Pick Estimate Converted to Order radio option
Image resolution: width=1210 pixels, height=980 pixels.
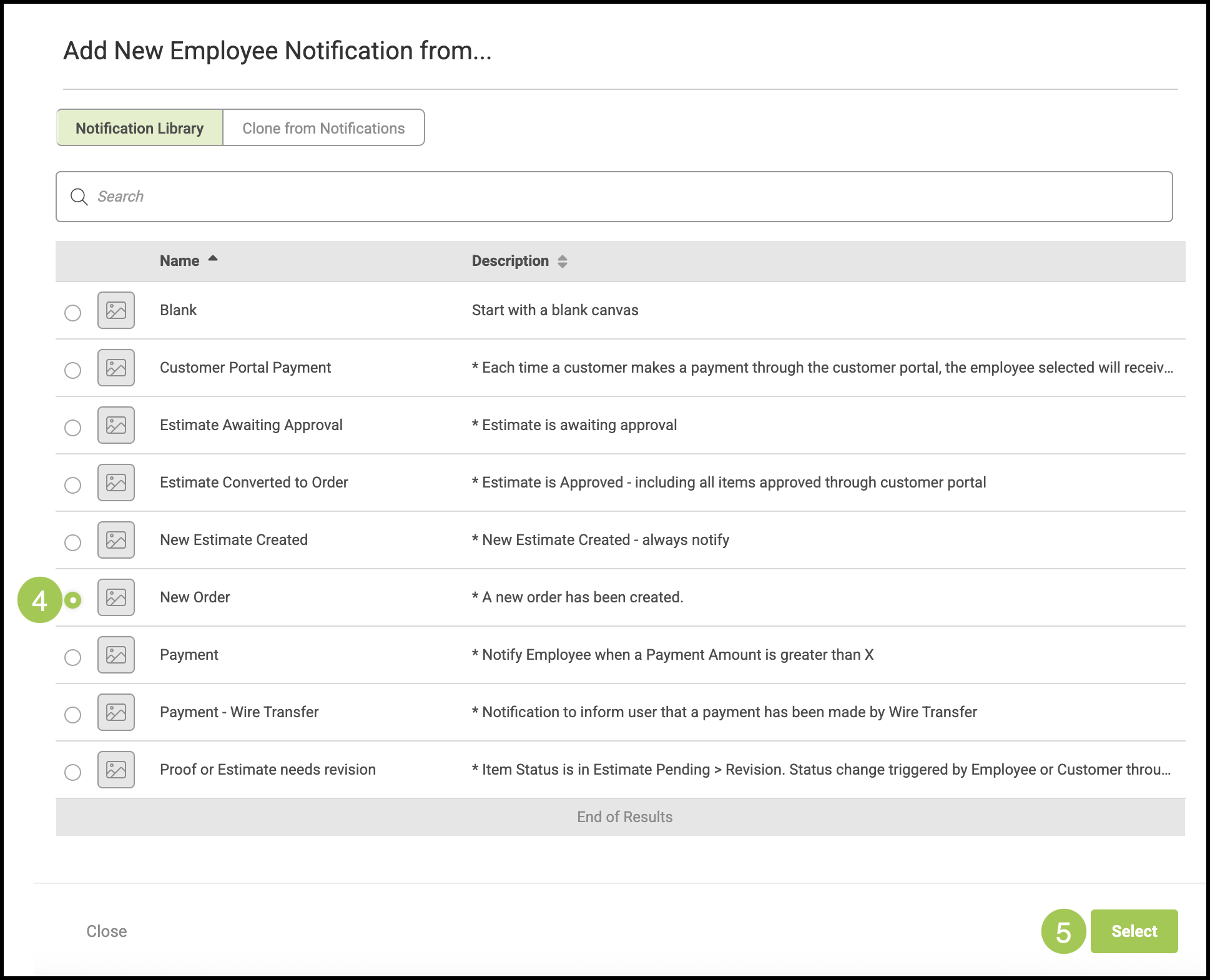tap(73, 485)
